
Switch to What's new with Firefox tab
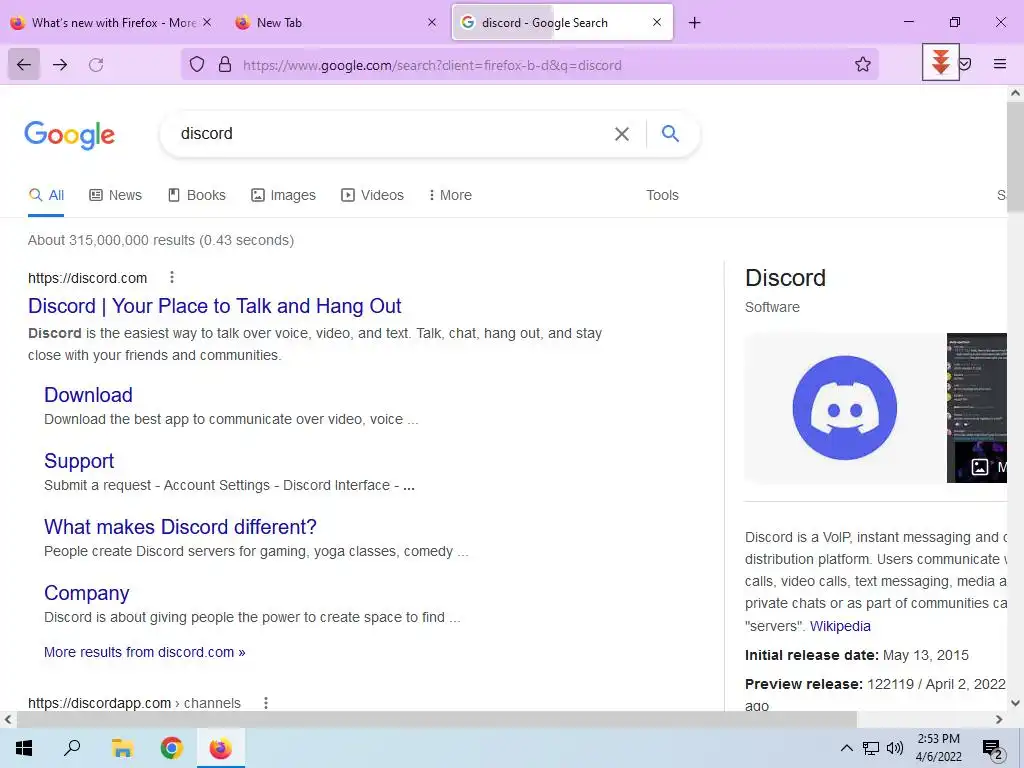tap(112, 22)
